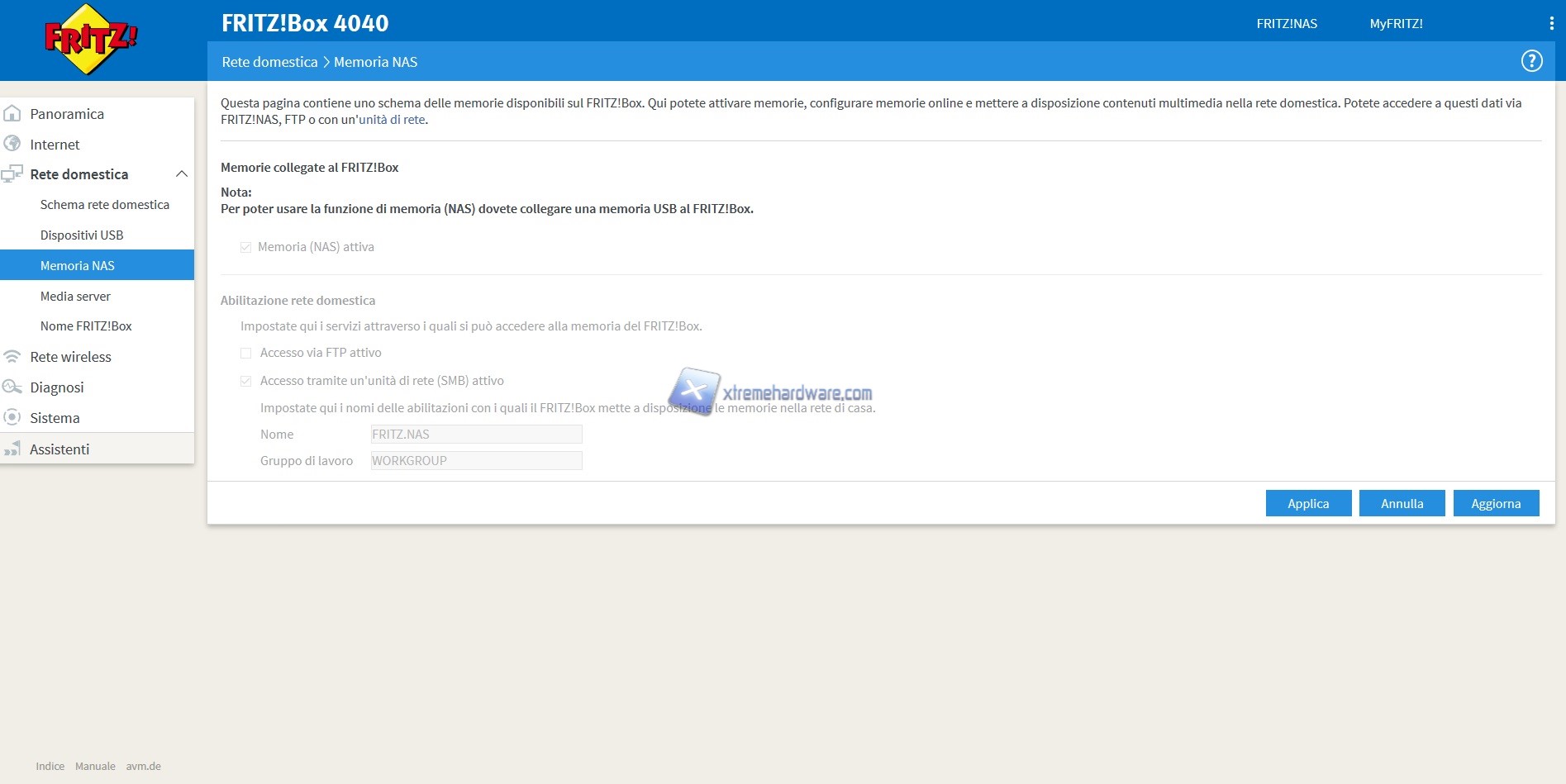This screenshot has height=784, width=1566.
Task: Enable Accesso via FTP attivo checkbox
Action: [x=245, y=353]
